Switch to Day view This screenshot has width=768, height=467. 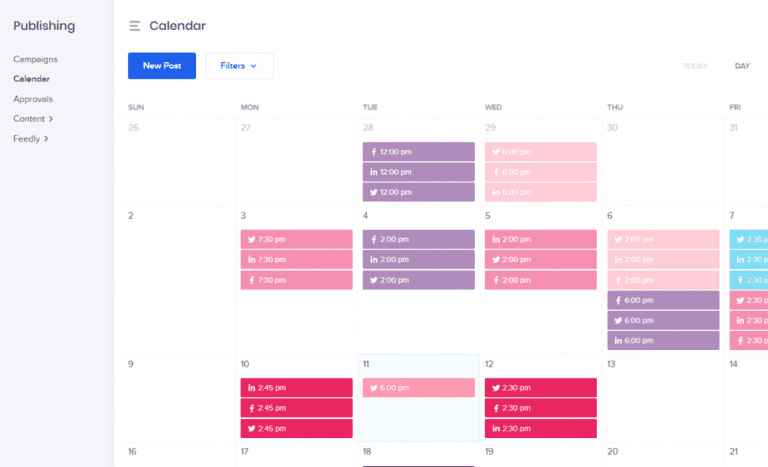tap(742, 66)
